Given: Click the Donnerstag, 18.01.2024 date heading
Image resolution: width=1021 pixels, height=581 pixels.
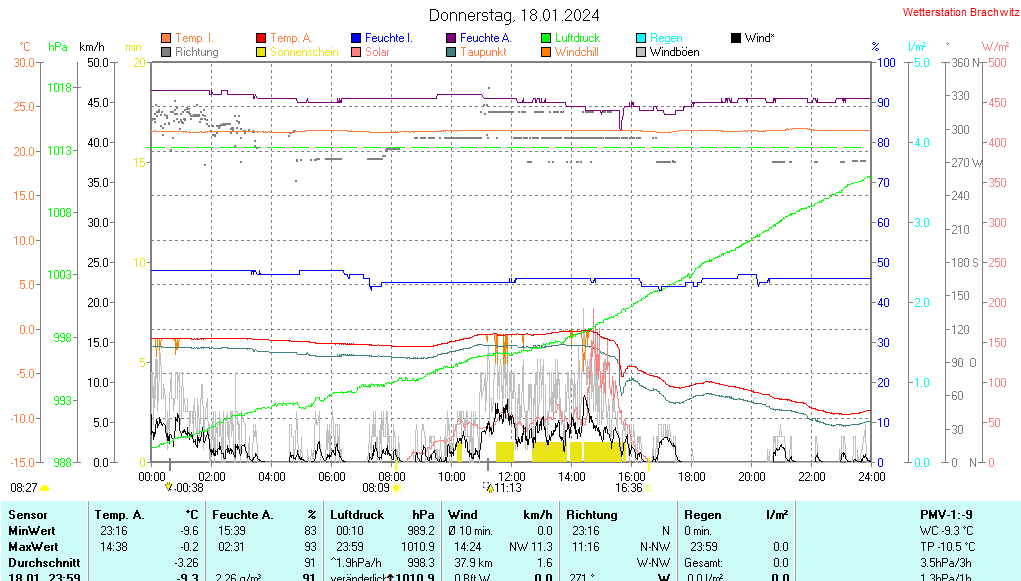Looking at the screenshot, I should 515,15.
